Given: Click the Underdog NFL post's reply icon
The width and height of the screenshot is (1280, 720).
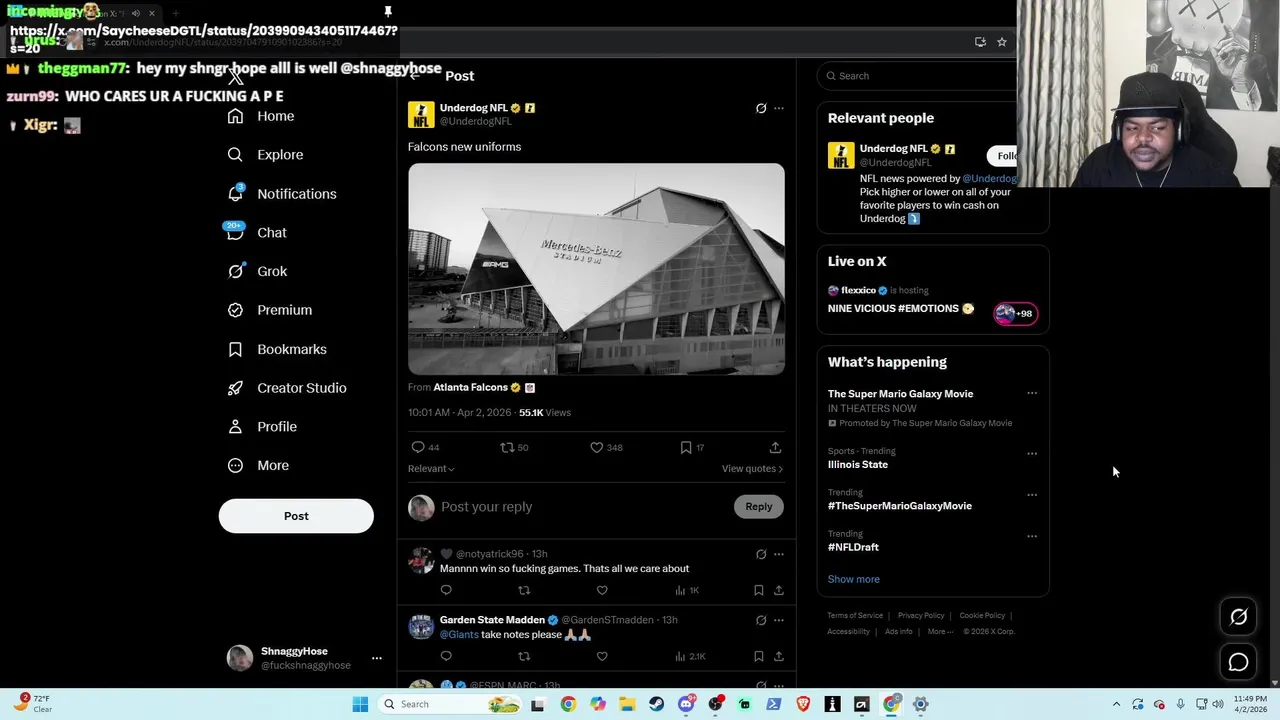Looking at the screenshot, I should (x=418, y=447).
